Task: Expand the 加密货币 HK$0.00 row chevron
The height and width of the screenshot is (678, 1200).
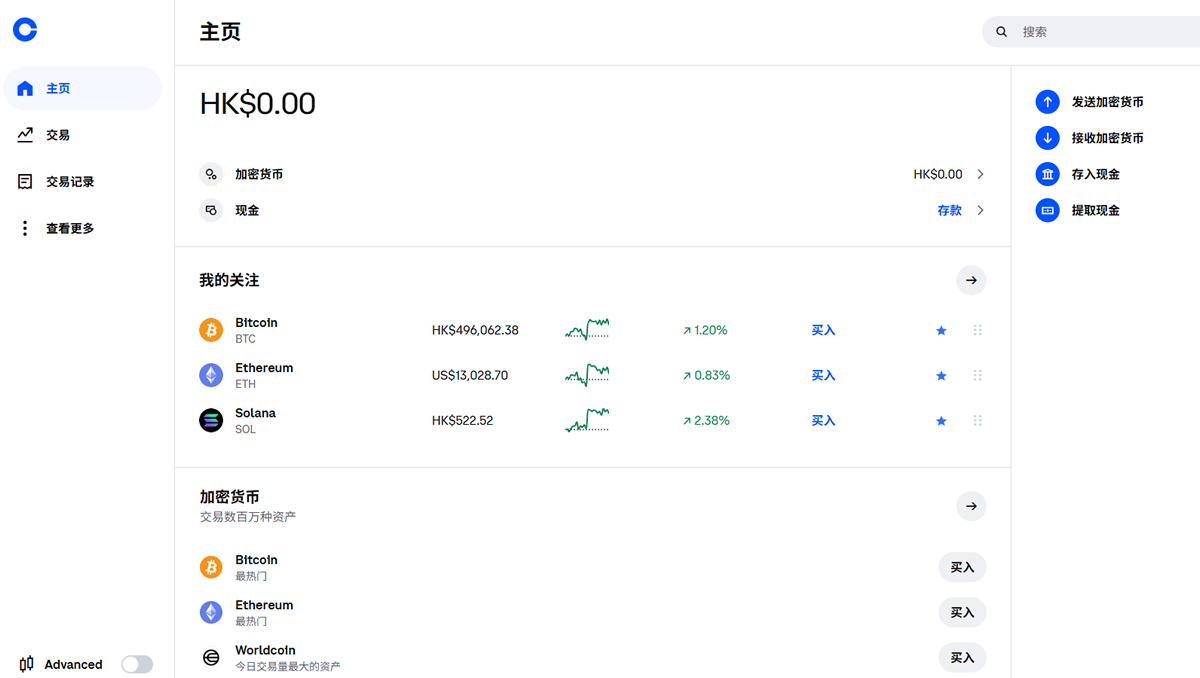Action: tap(980, 174)
